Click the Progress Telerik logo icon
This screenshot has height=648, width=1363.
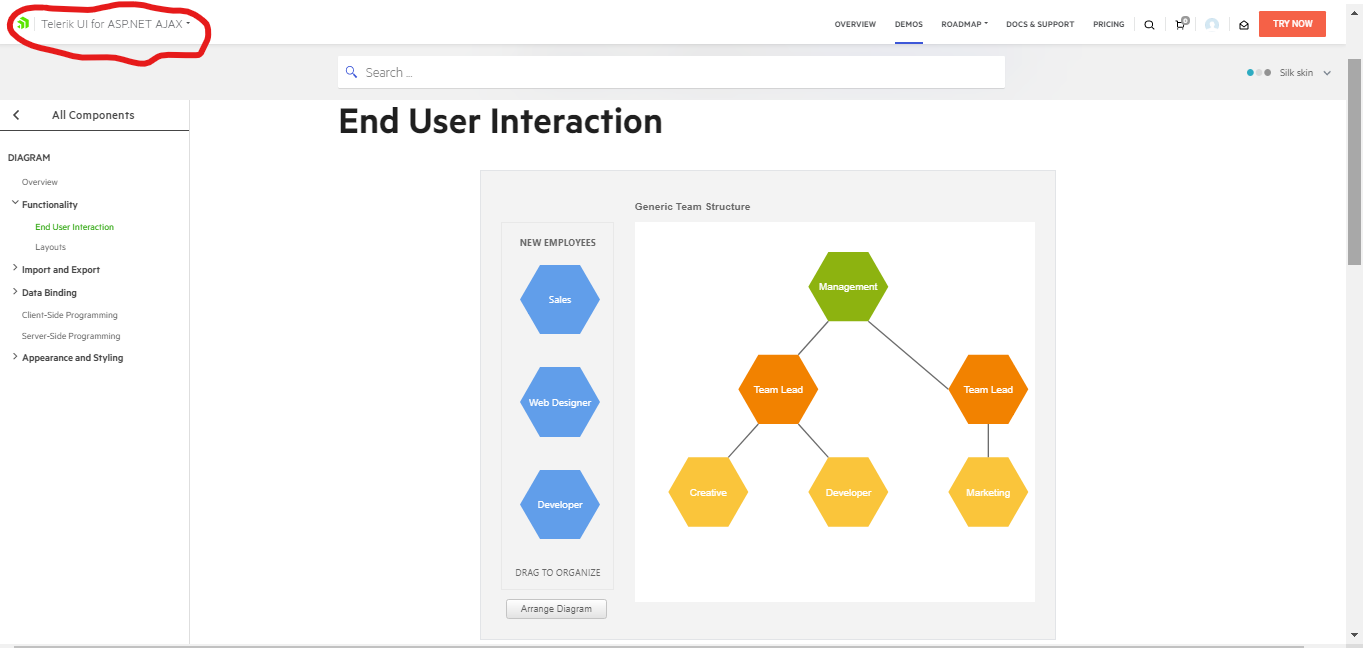coord(22,23)
